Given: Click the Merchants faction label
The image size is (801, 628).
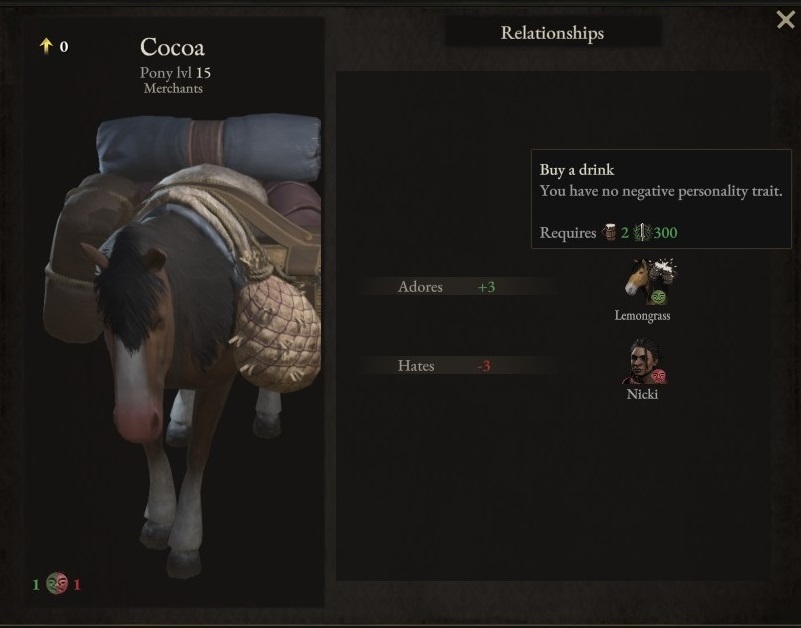Looking at the screenshot, I should pos(173,88).
